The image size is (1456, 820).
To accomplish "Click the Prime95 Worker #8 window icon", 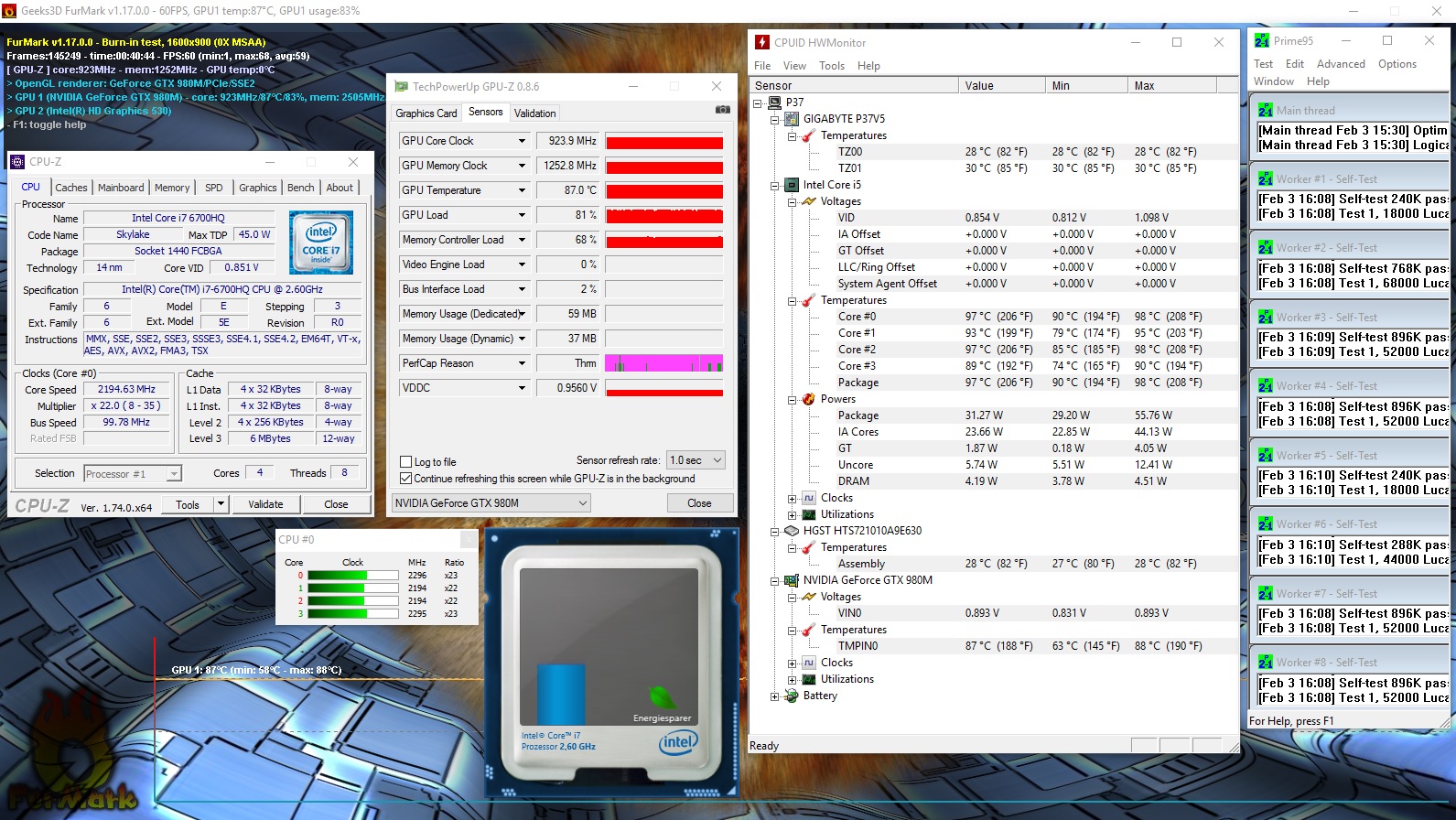I will click(1266, 662).
